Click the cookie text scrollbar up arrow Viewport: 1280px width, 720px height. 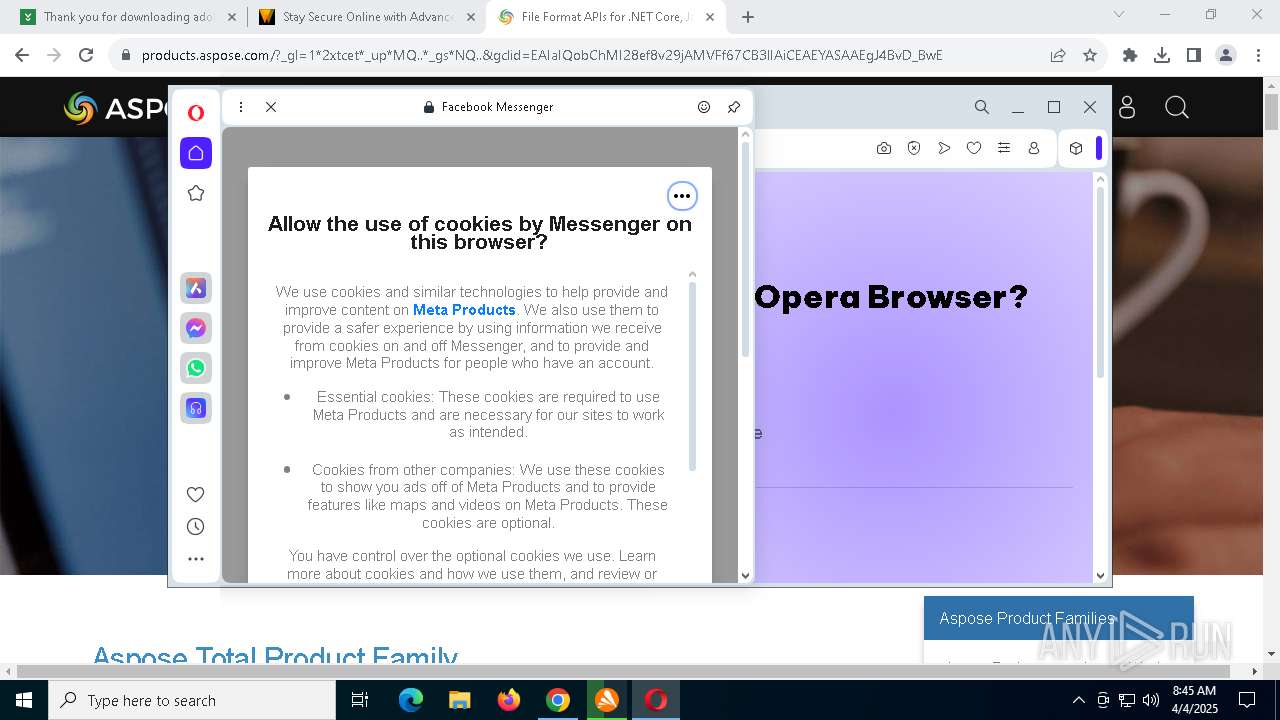click(x=692, y=274)
